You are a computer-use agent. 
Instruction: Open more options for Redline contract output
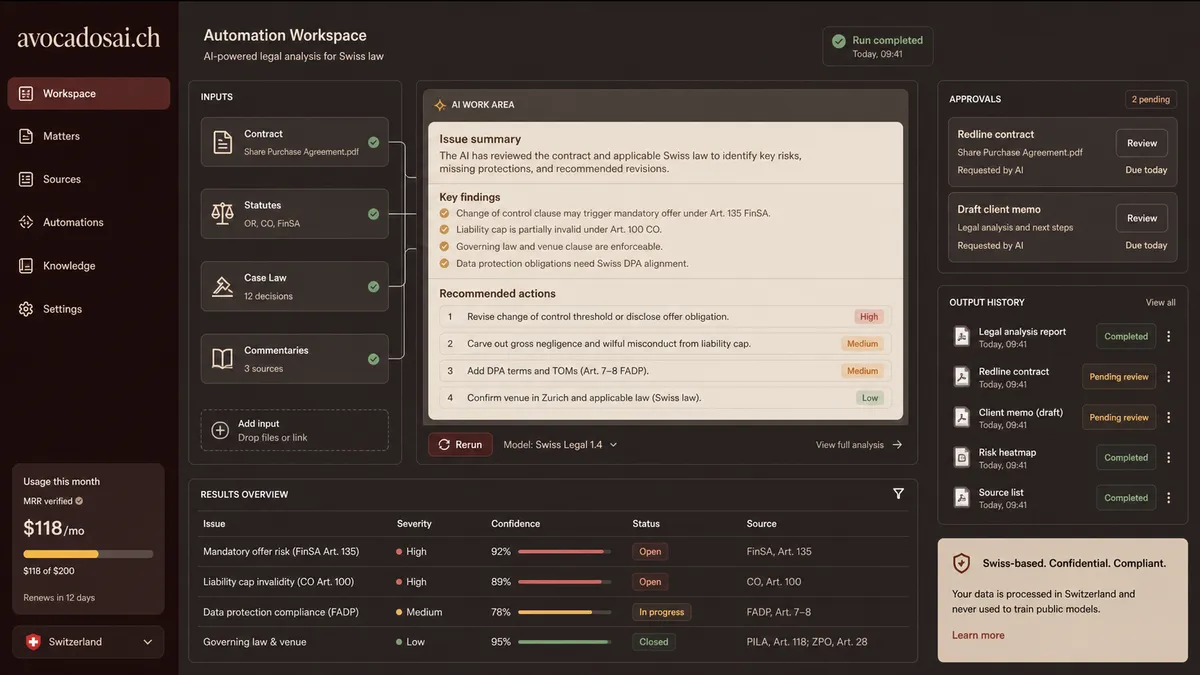[1168, 377]
